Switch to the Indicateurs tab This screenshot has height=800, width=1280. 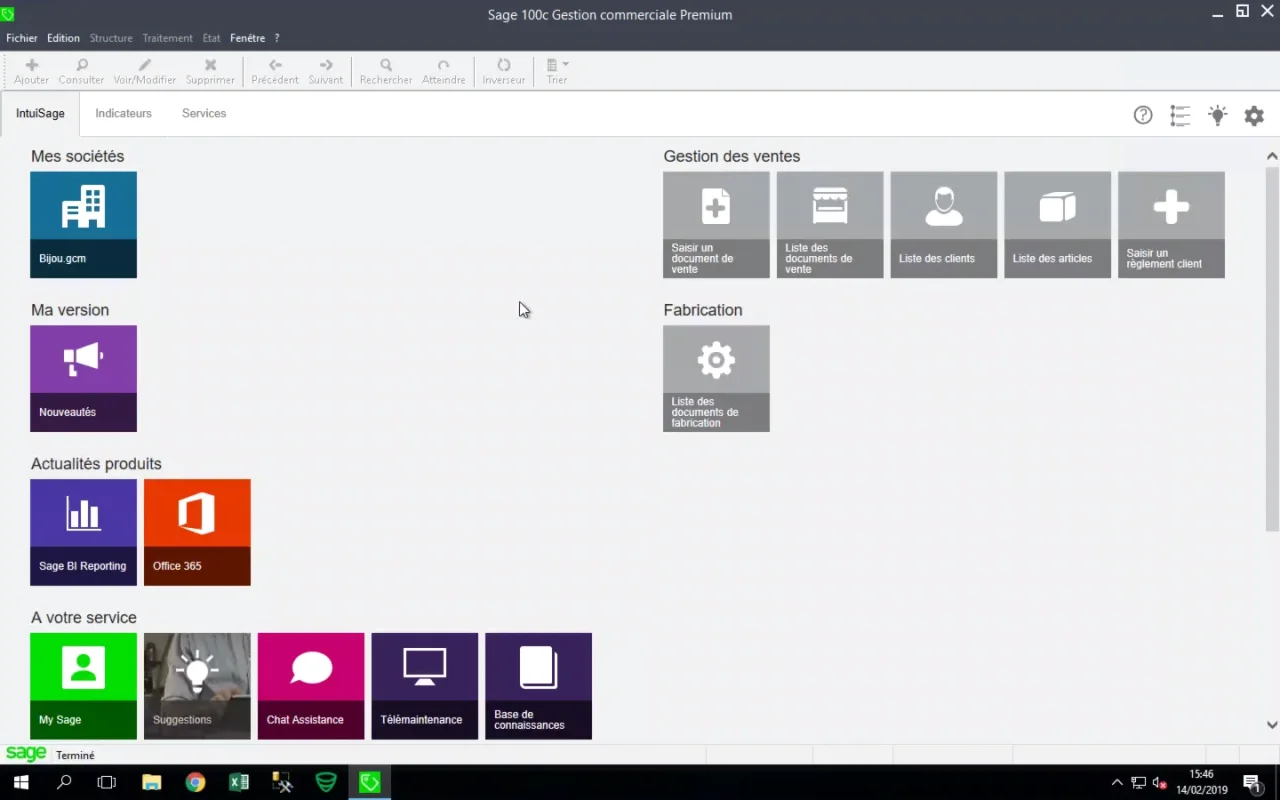click(124, 114)
